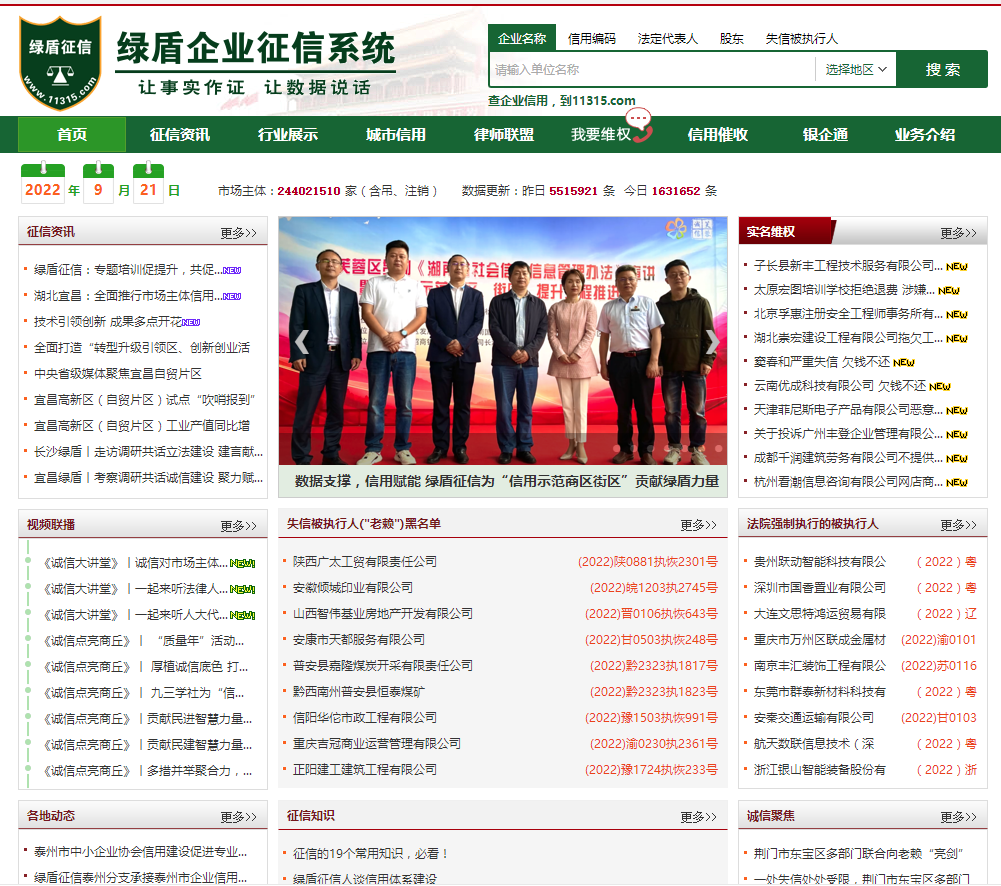This screenshot has width=1001, height=886.
Task: Click the year 2022 calendar badge
Action: [x=43, y=184]
